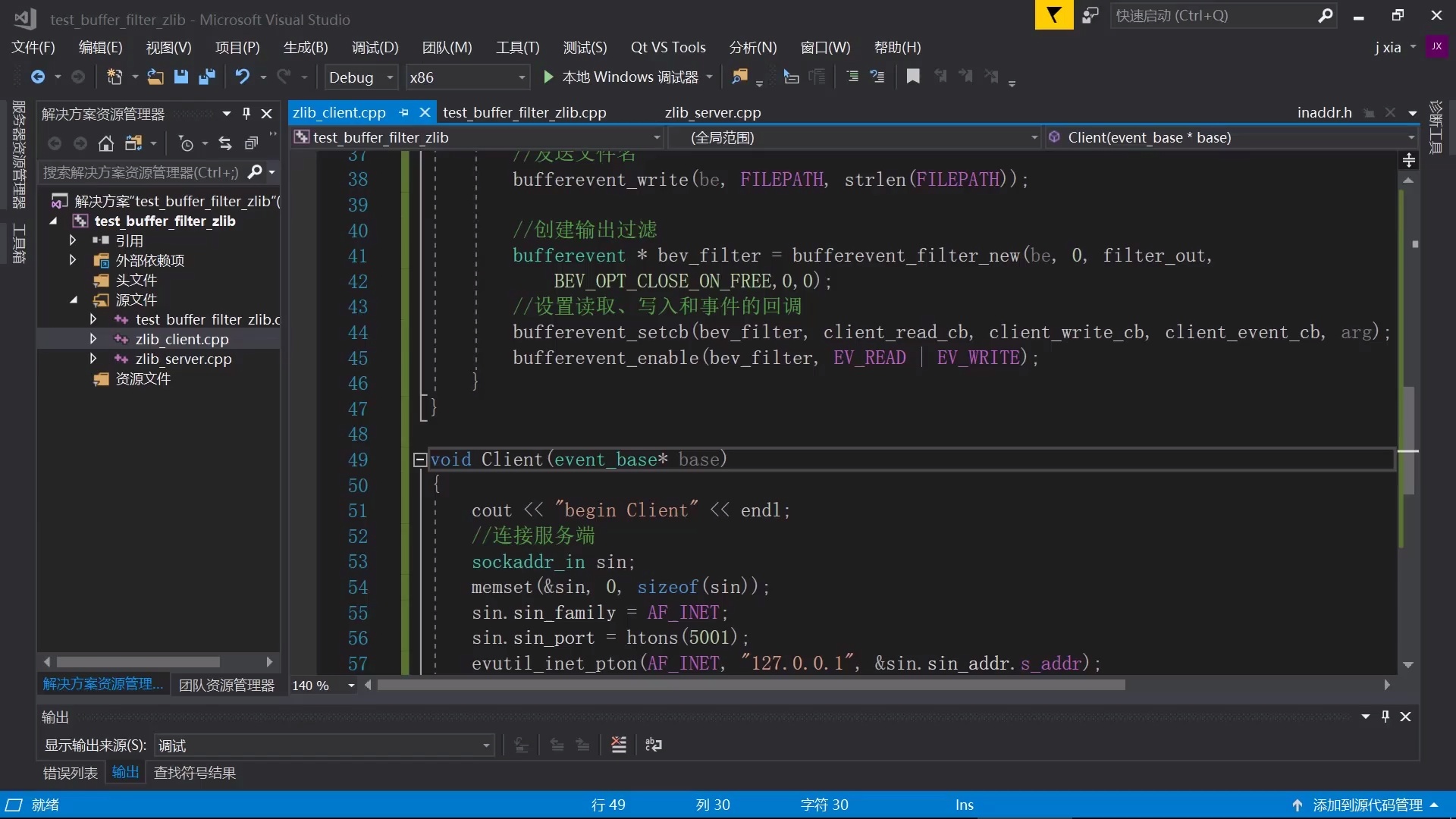Screen dimensions: 1456x819
Task: Click 添加到源代码管理 in the status bar
Action: point(1367,805)
